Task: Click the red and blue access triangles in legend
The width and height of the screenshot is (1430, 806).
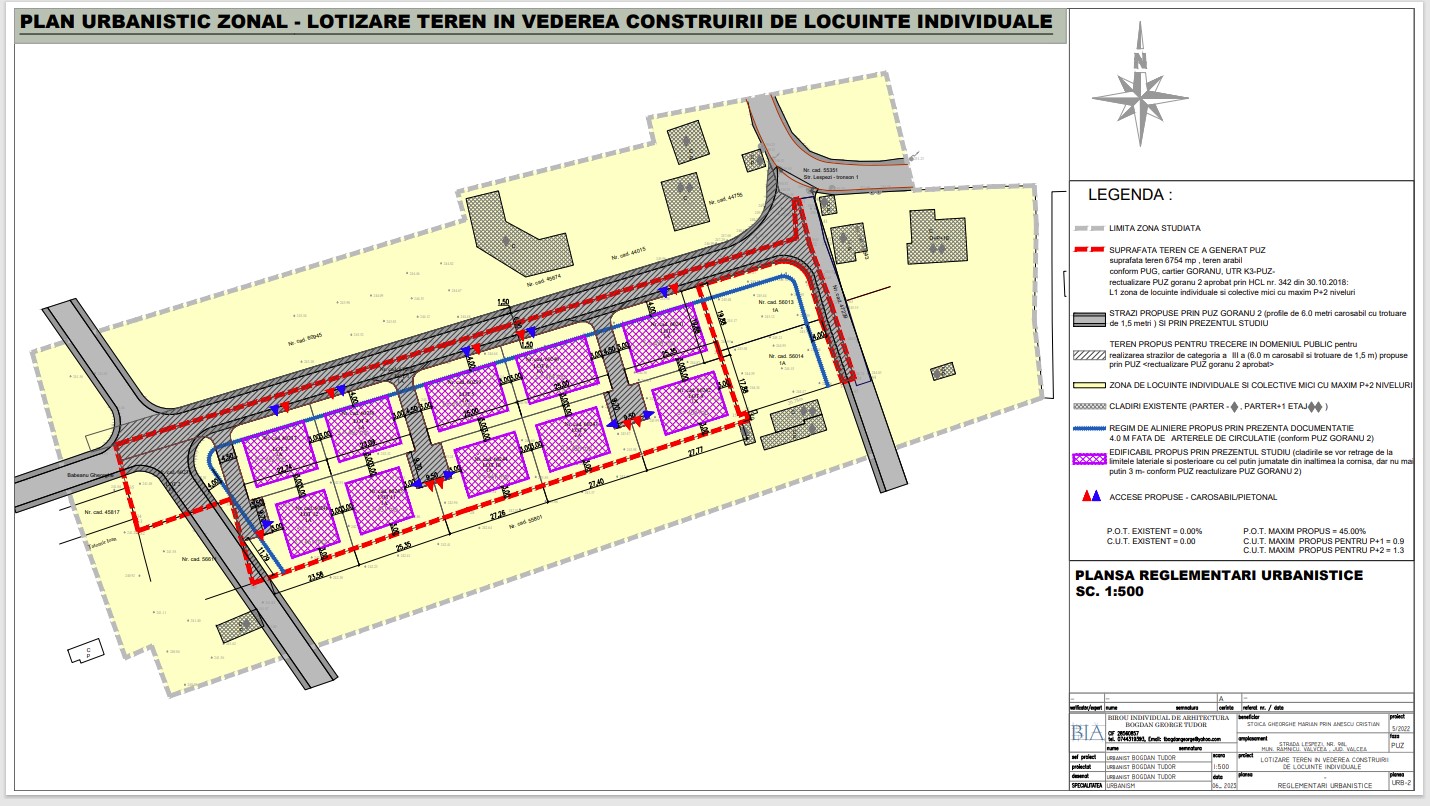Action: (x=1091, y=496)
